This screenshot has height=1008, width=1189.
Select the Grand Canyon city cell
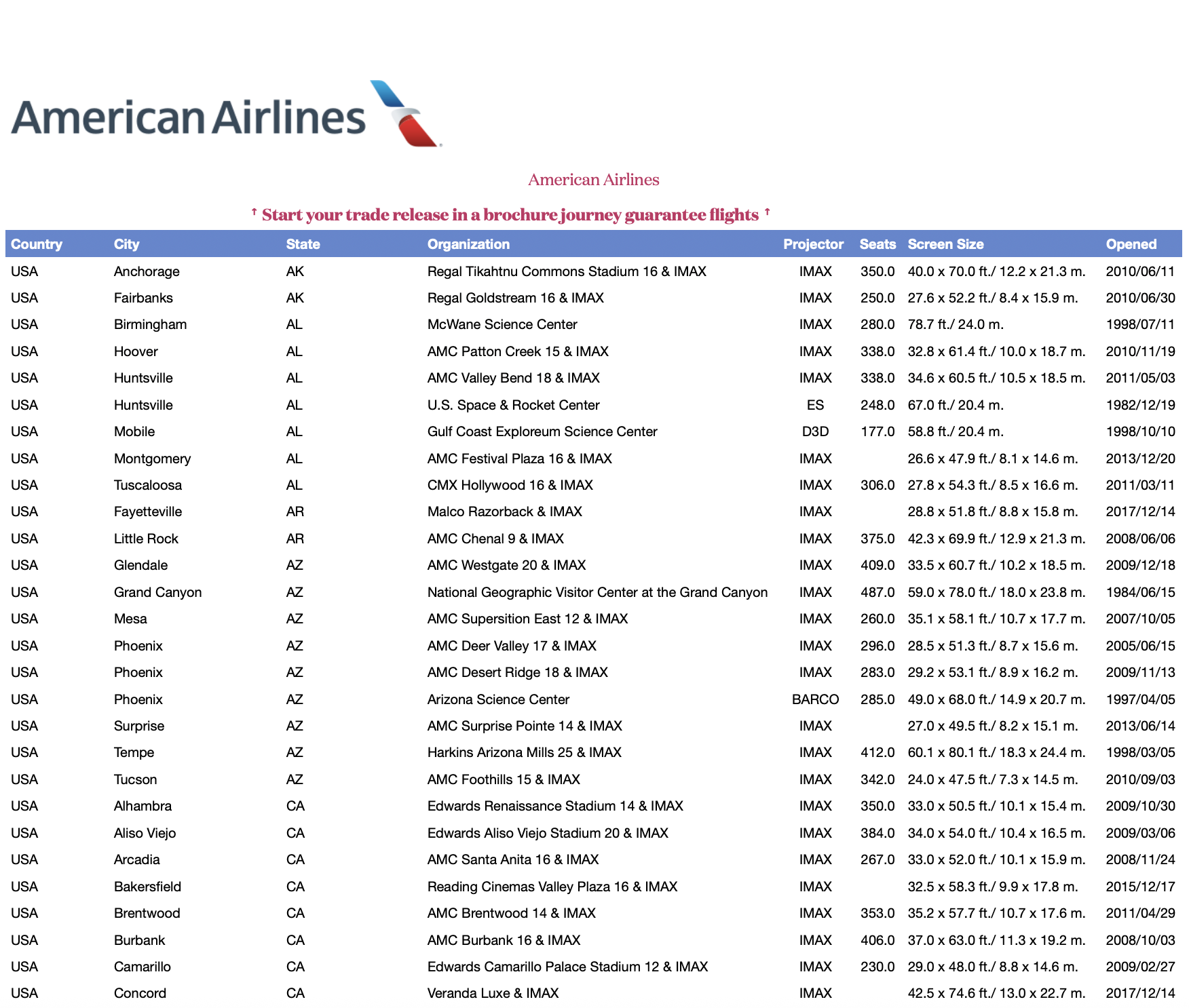pos(157,592)
